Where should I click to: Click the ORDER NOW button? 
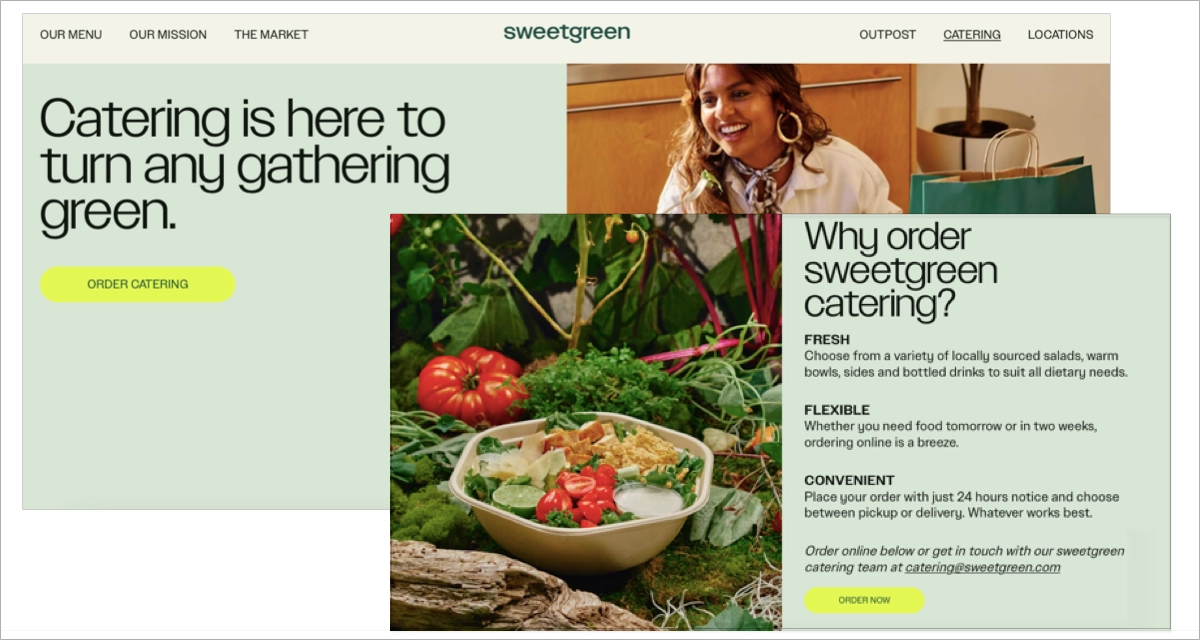pyautogui.click(x=864, y=600)
